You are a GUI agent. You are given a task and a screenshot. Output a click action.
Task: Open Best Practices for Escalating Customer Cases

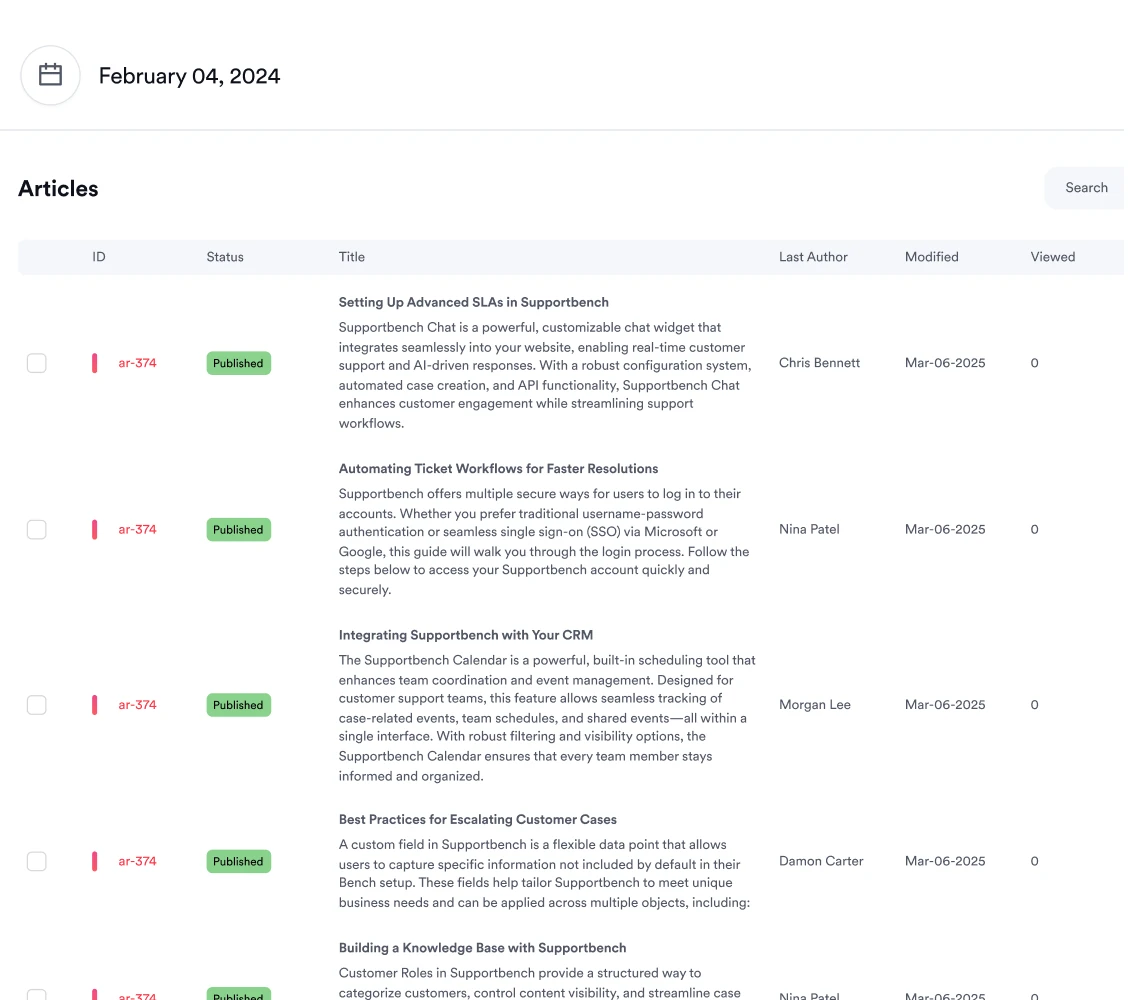[x=477, y=820]
